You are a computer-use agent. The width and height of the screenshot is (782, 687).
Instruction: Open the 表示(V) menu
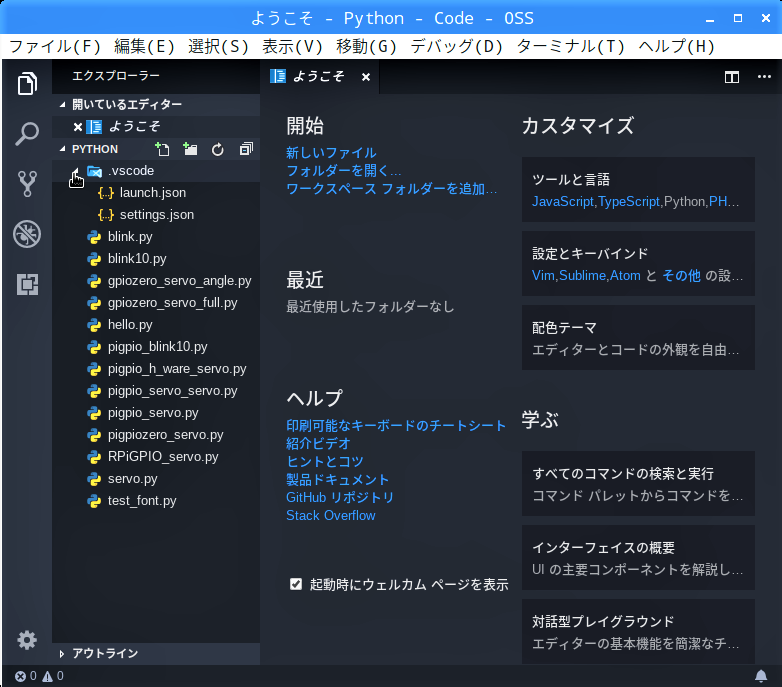coord(292,46)
